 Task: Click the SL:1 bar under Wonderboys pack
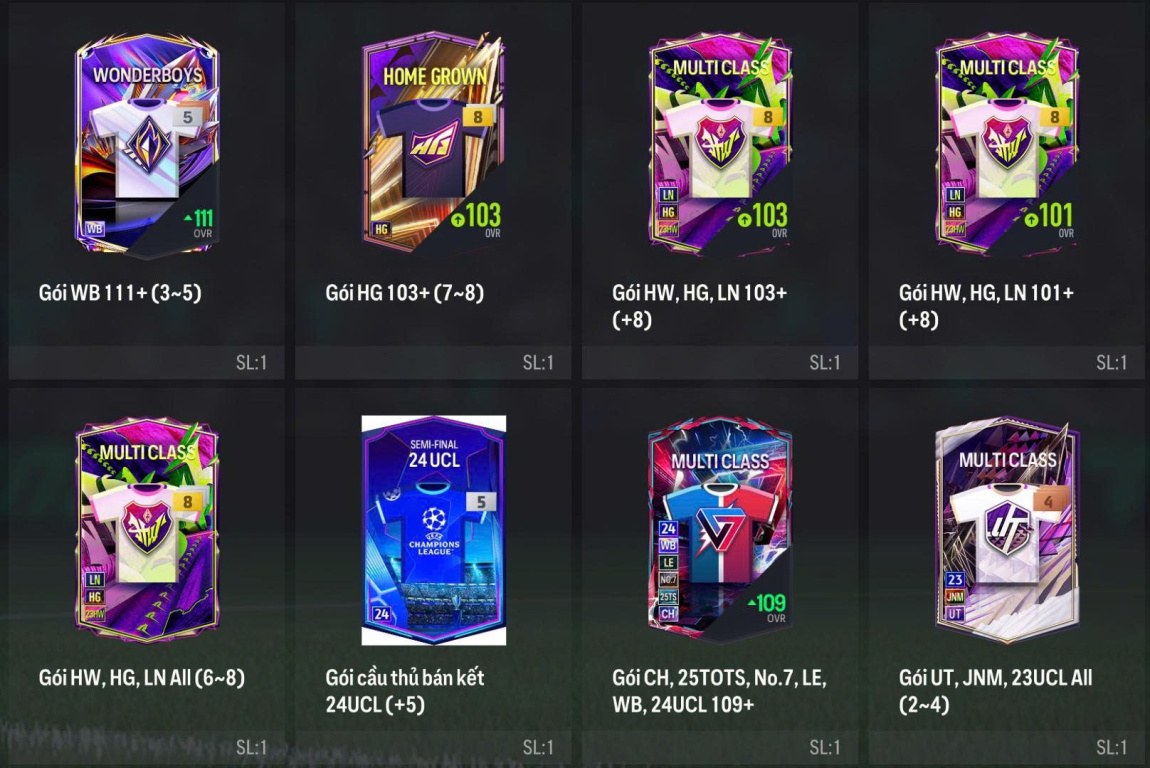click(x=147, y=362)
